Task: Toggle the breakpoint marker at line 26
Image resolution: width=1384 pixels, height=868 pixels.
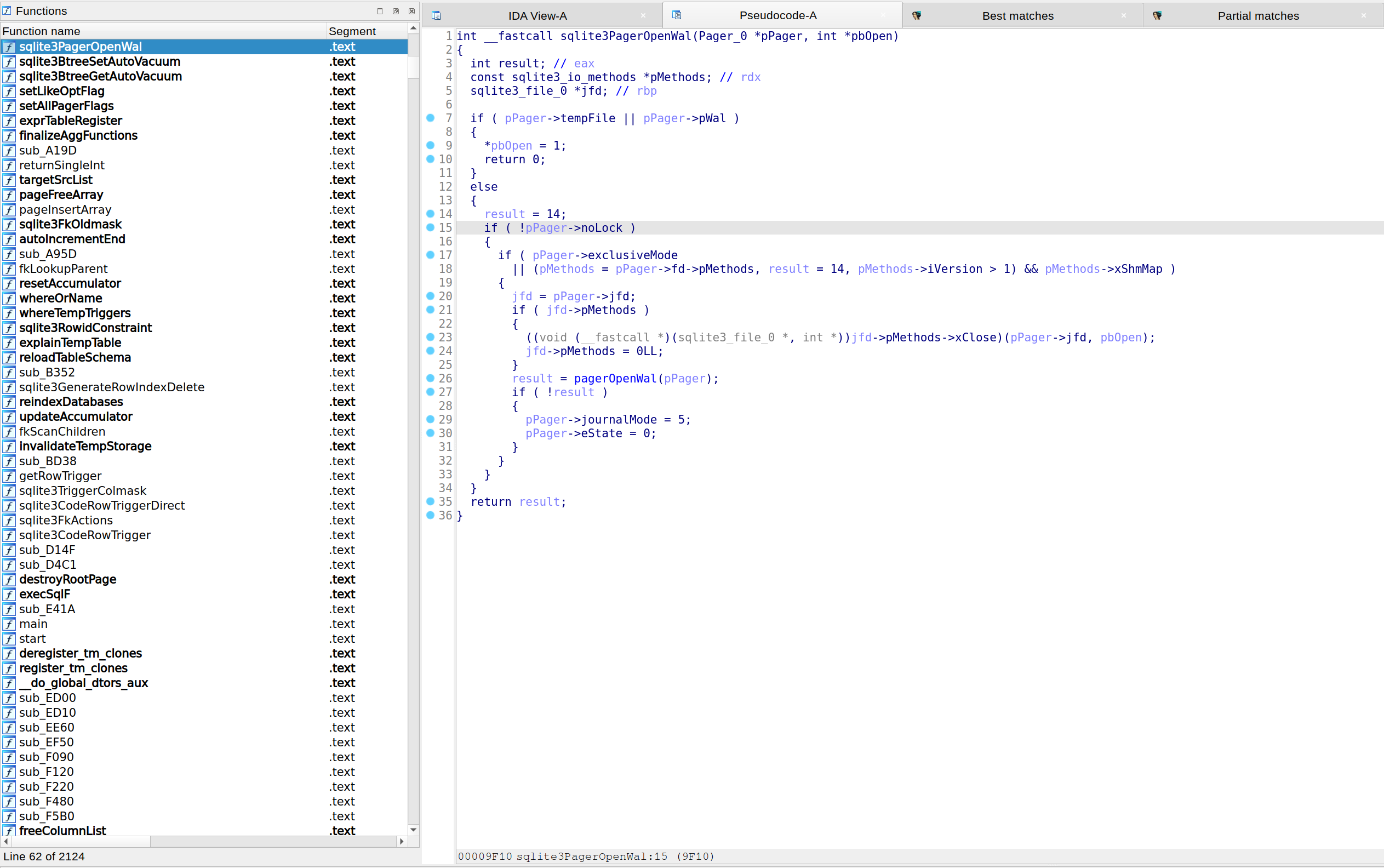Action: 430,379
